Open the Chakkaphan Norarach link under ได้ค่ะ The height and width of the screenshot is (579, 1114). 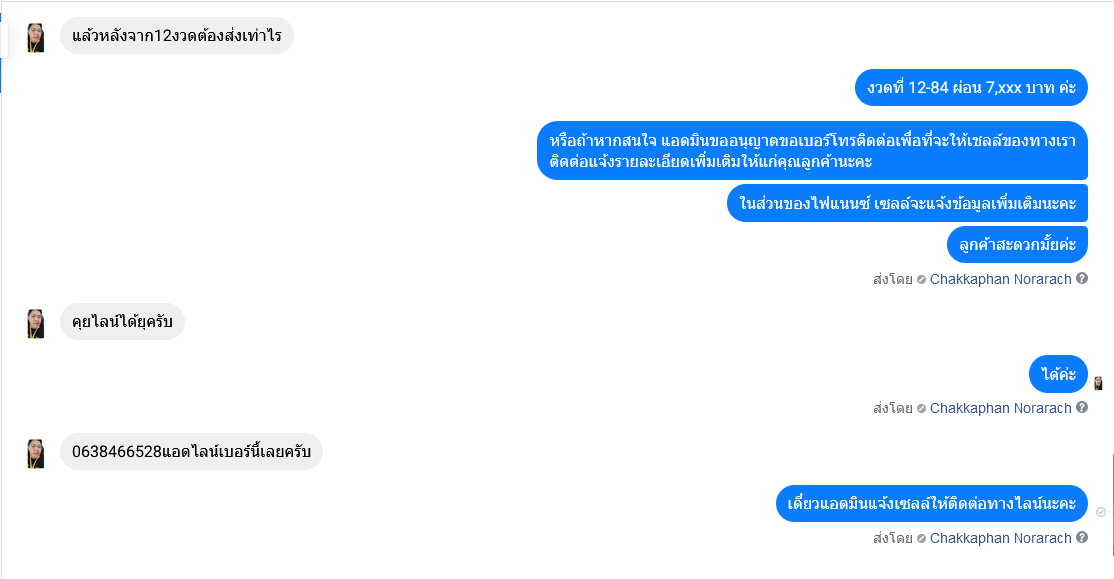pos(1000,408)
